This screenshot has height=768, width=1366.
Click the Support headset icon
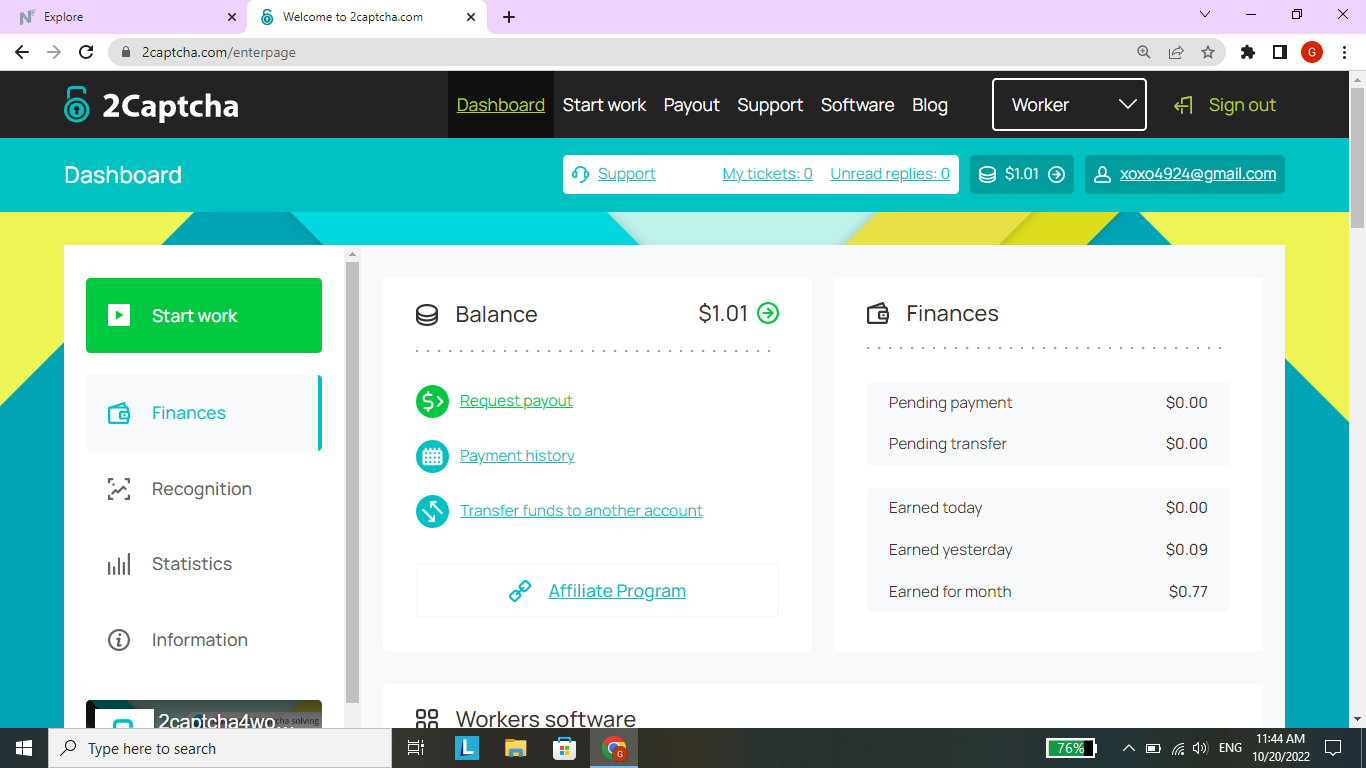[581, 174]
